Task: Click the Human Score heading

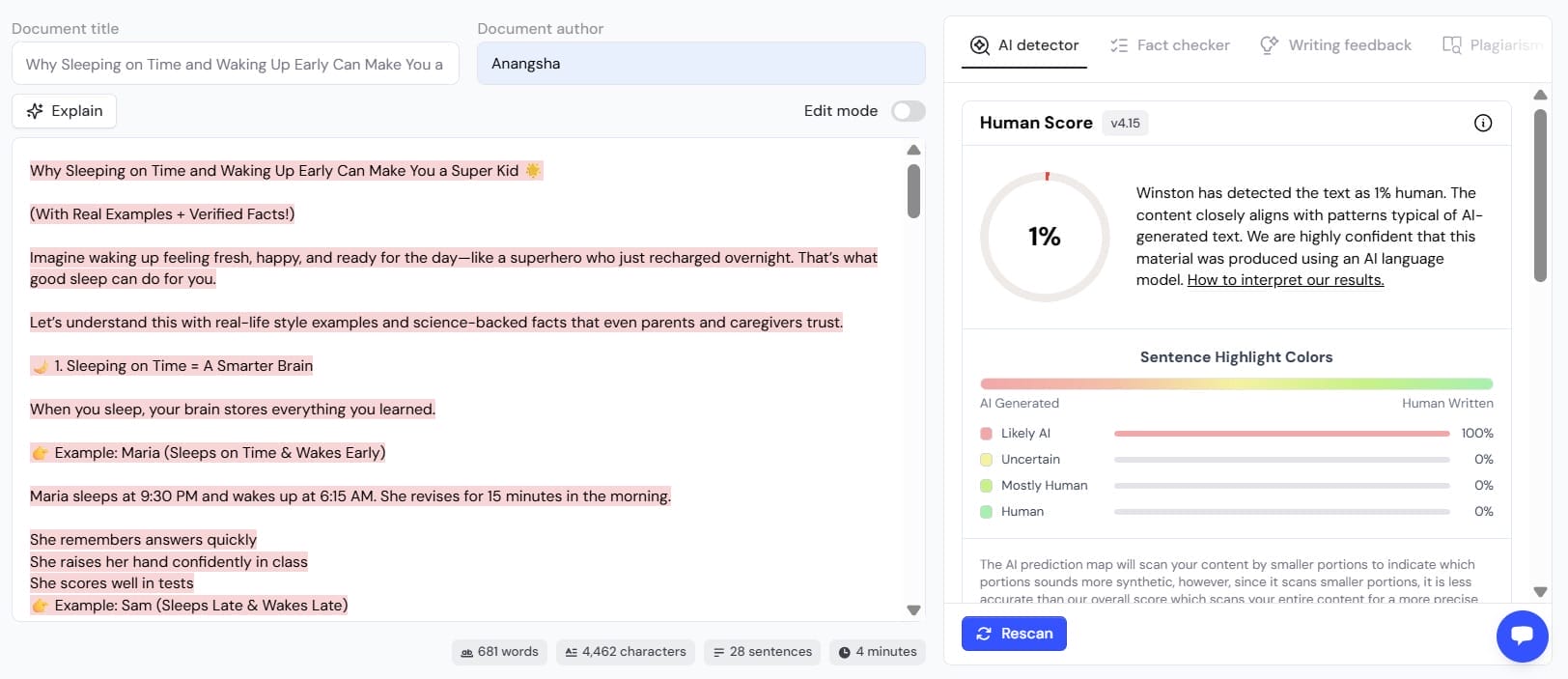Action: (1036, 123)
